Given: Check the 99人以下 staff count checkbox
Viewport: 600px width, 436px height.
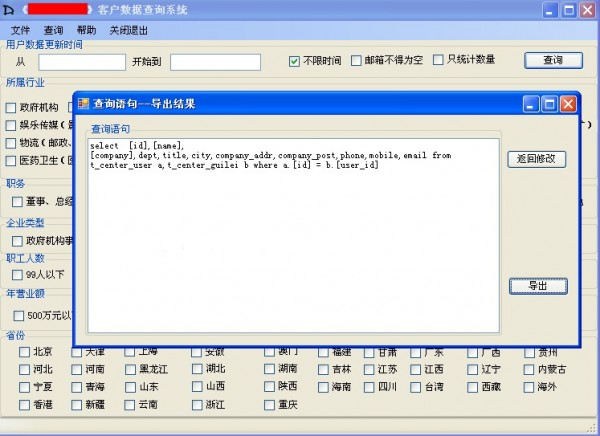Looking at the screenshot, I should [17, 275].
